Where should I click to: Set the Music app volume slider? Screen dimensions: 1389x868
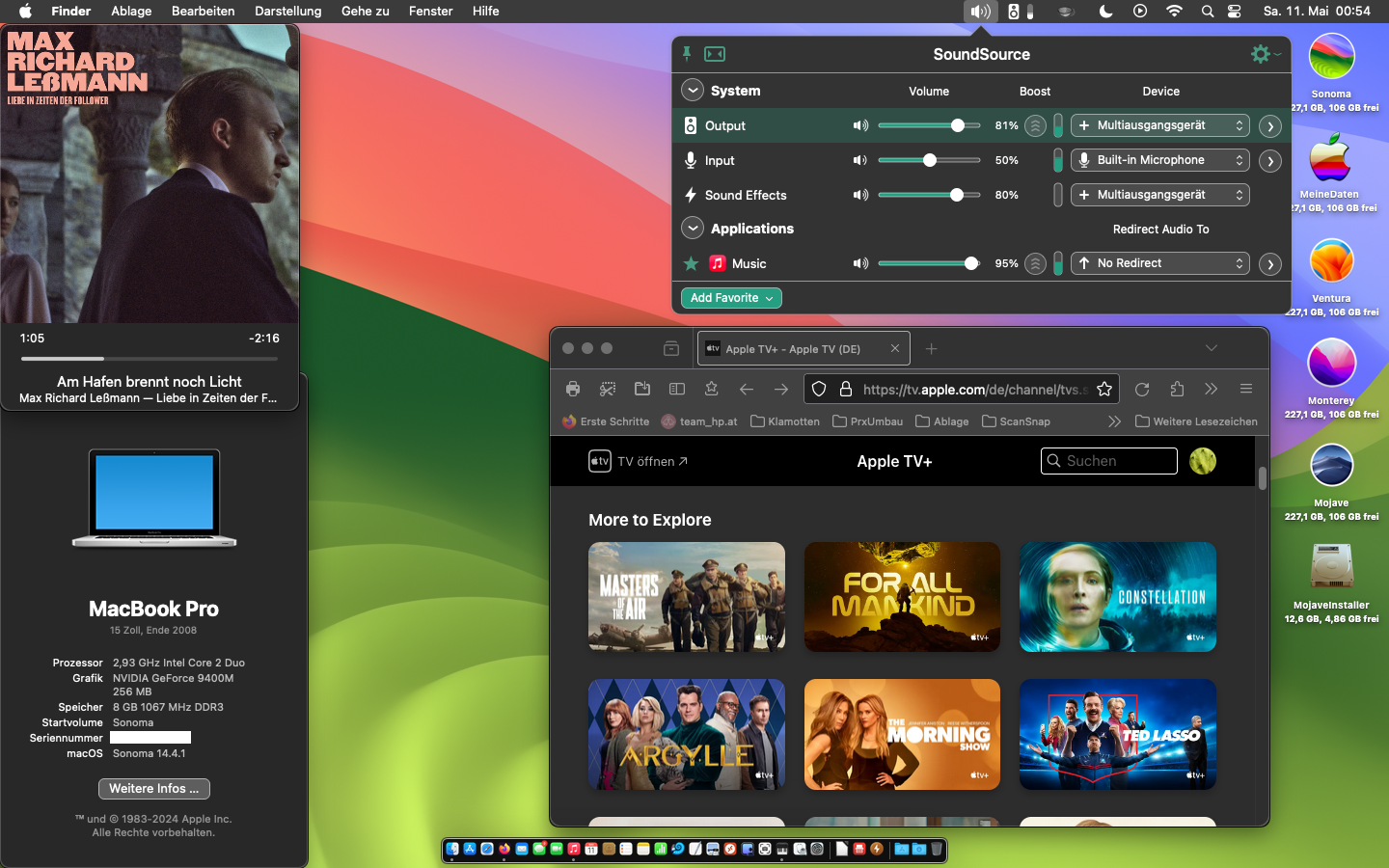pos(929,263)
